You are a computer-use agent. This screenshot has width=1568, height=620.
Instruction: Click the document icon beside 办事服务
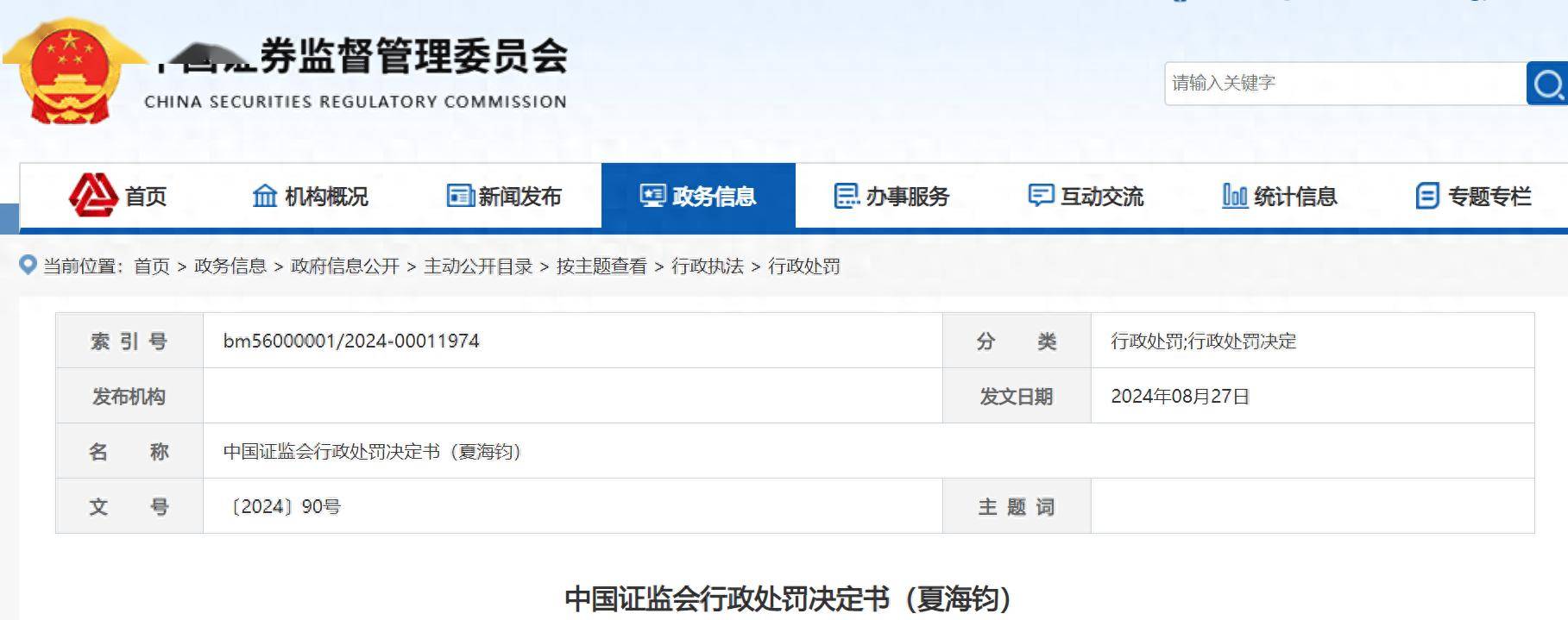pos(847,196)
